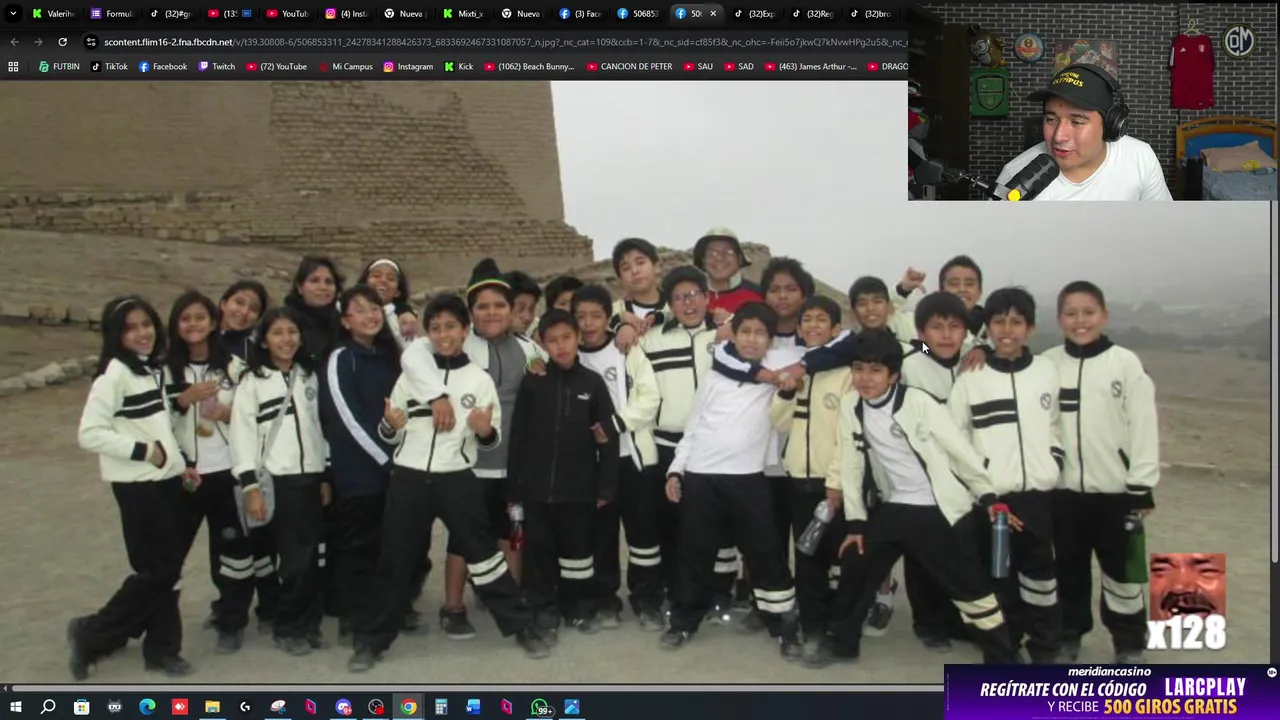Go forward to the next page

[38, 42]
